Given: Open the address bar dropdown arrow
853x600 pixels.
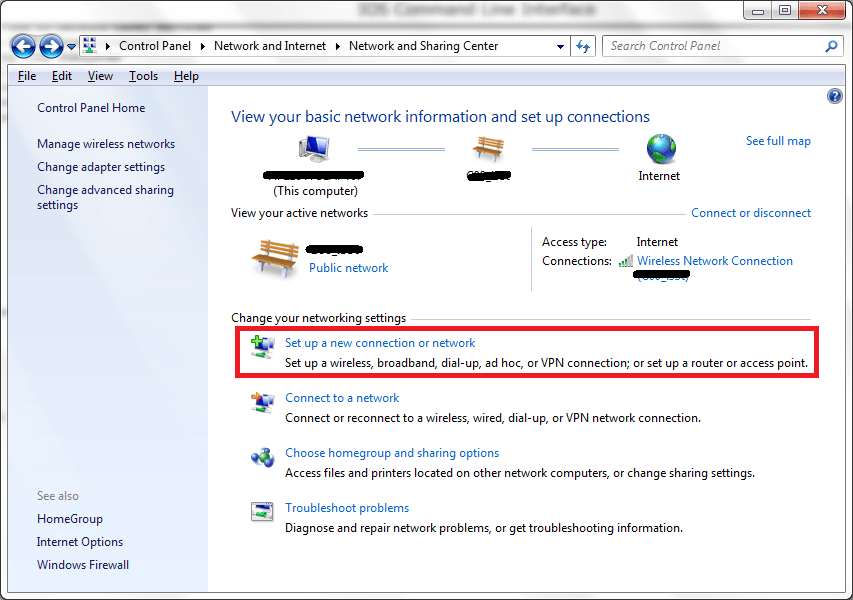Looking at the screenshot, I should (x=562, y=45).
